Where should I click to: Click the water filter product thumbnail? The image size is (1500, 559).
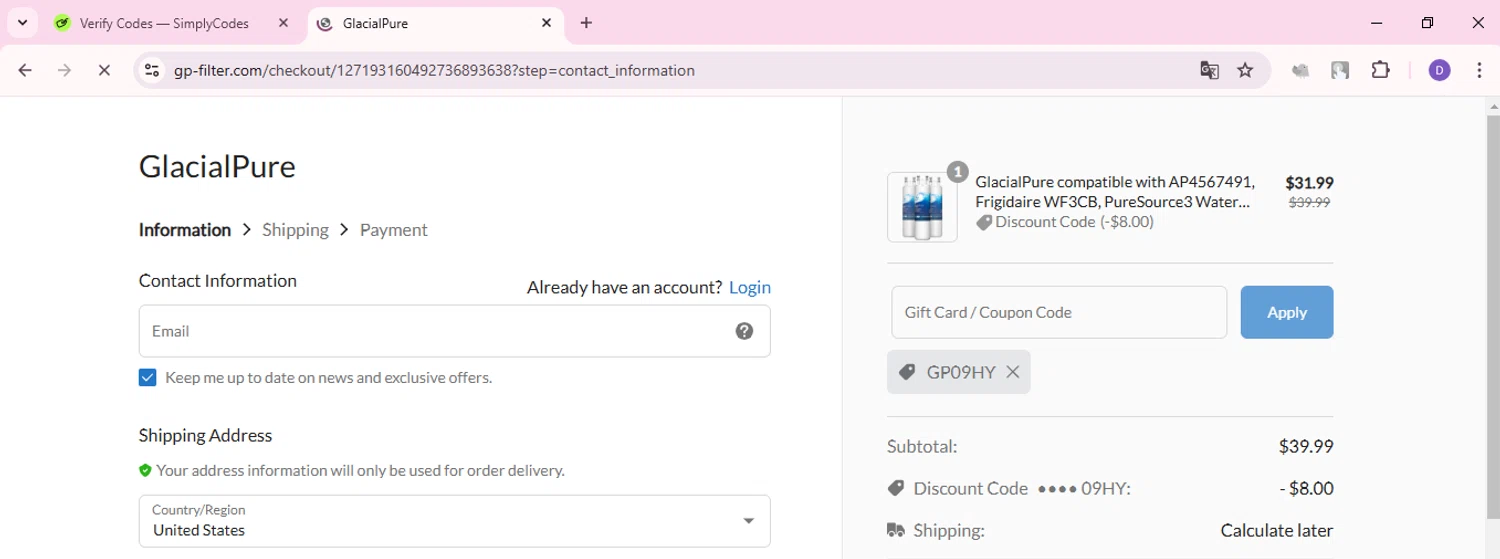tap(922, 207)
